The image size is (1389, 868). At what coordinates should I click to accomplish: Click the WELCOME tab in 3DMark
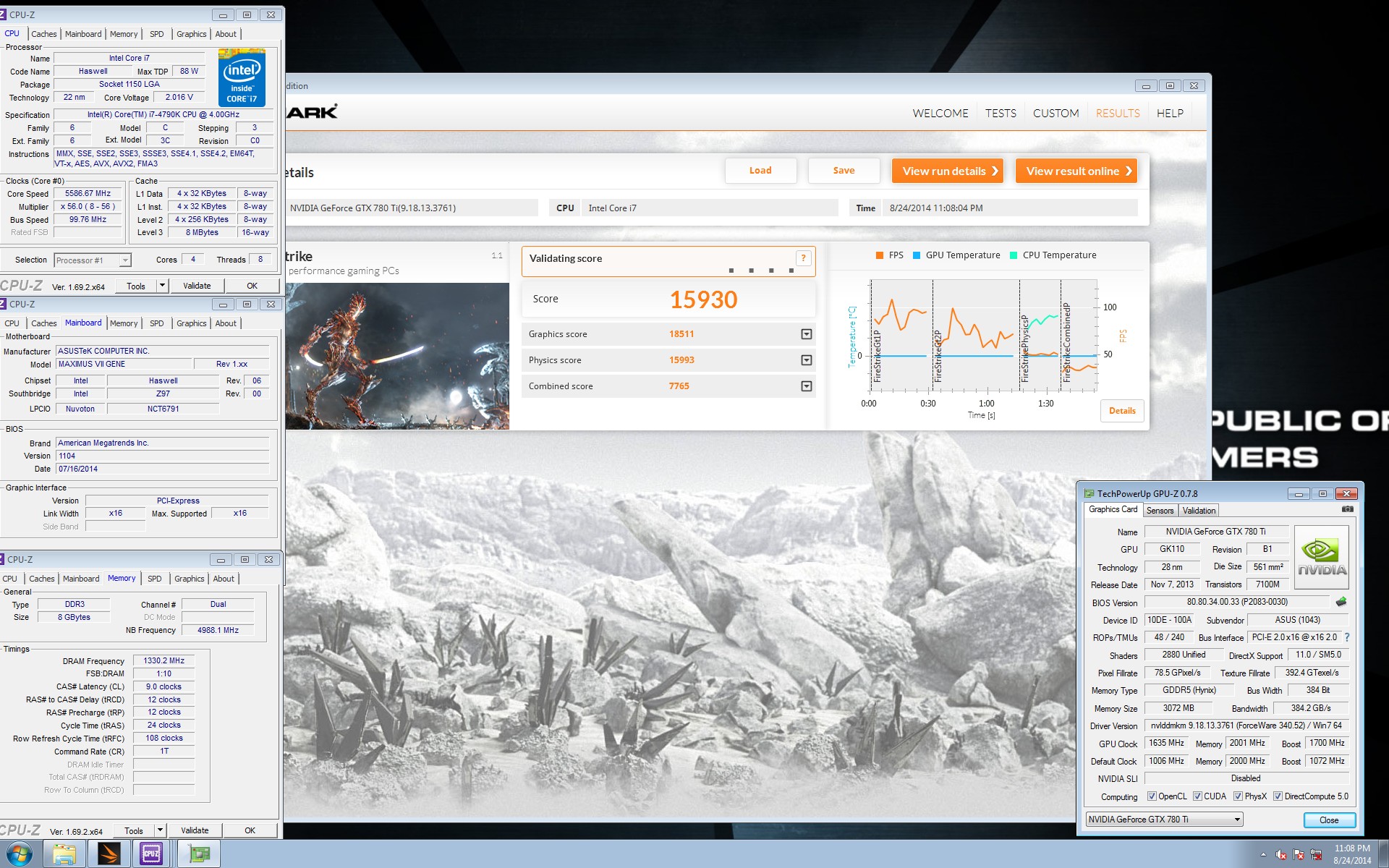click(938, 113)
